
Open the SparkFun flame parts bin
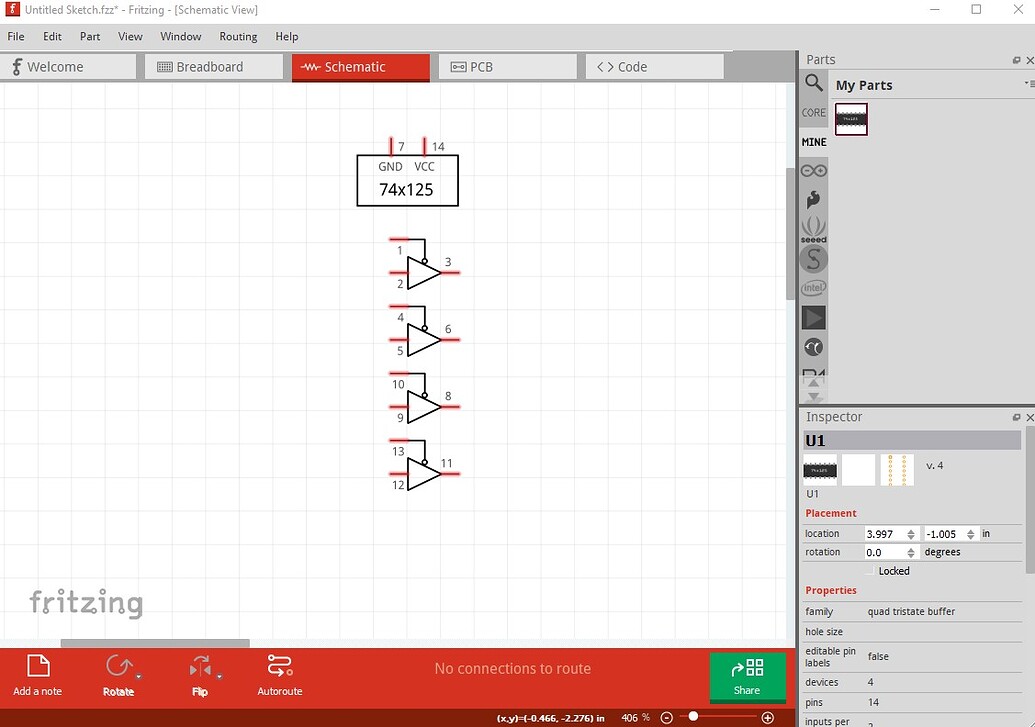[x=813, y=199]
